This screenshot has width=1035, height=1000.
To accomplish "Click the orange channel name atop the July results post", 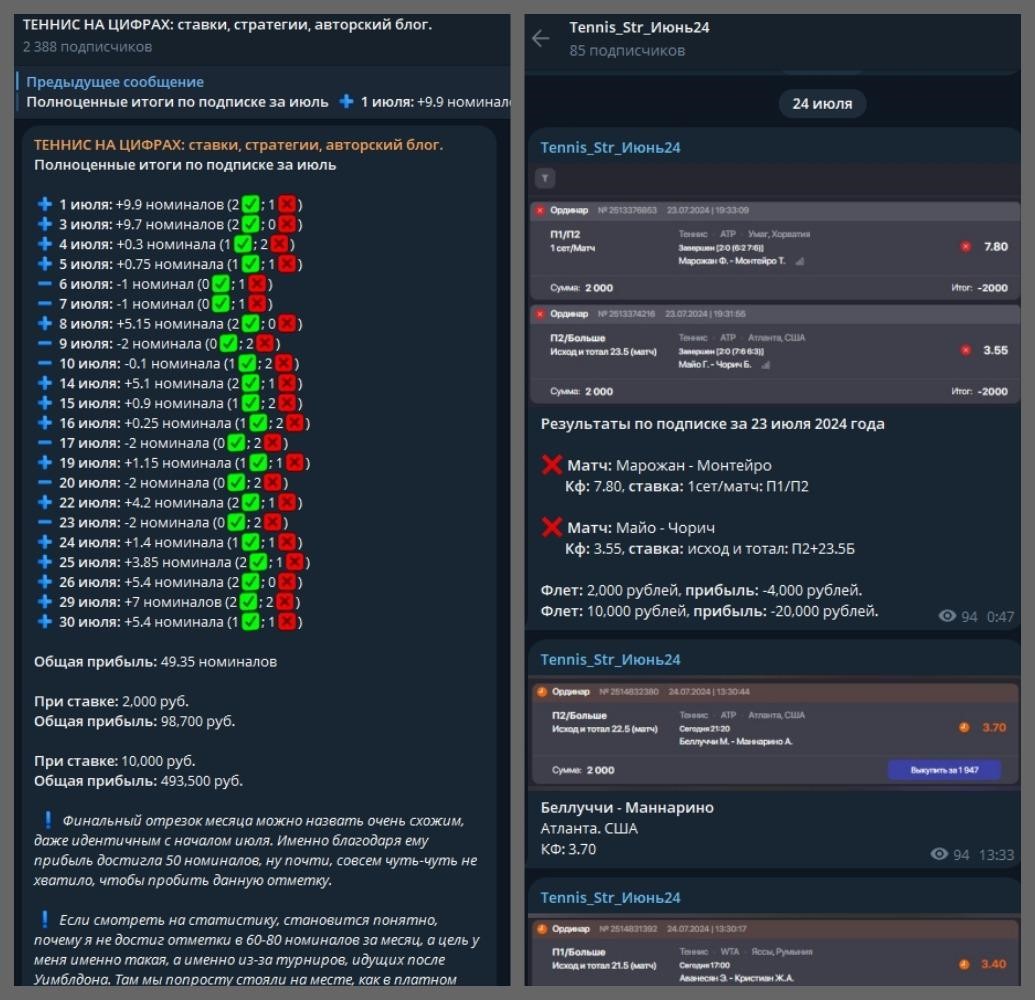I will point(238,145).
